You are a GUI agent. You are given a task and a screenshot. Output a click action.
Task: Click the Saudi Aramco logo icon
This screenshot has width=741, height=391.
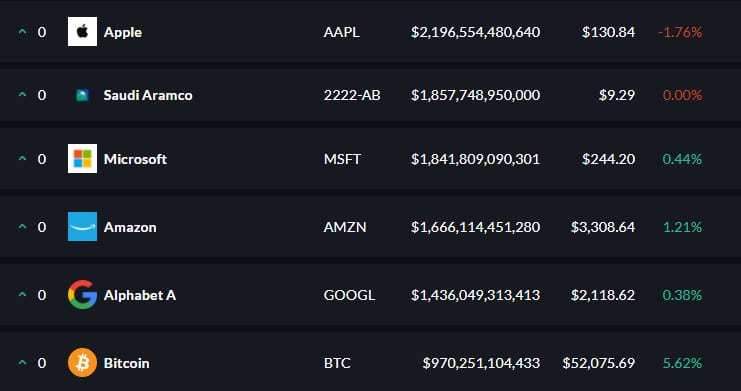(x=82, y=96)
